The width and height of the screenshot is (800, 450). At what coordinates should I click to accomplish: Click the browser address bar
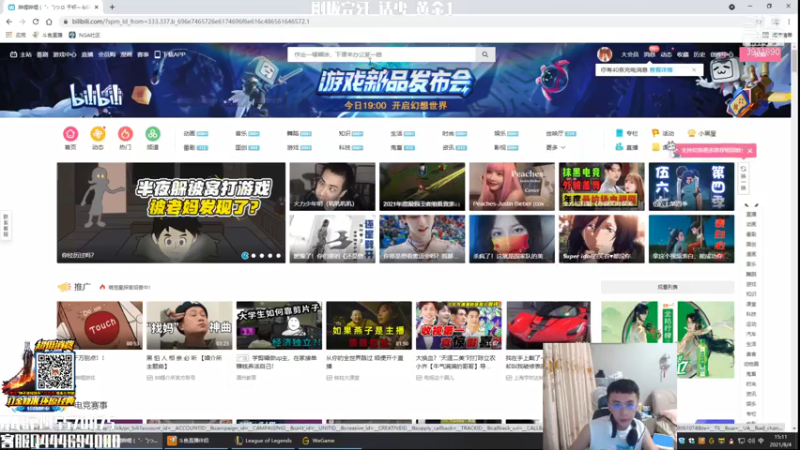(x=408, y=21)
